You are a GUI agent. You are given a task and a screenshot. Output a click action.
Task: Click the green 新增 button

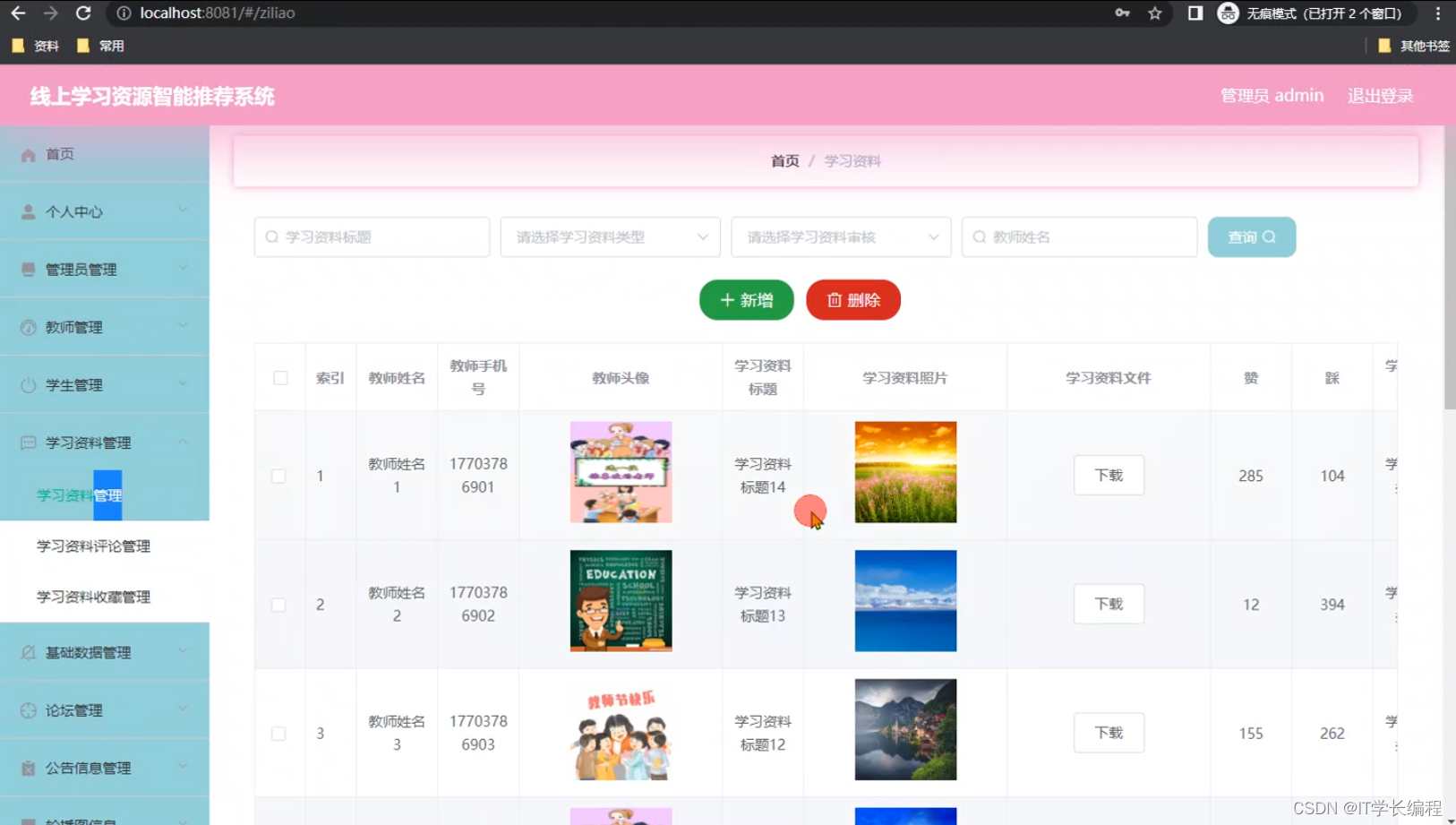tap(746, 300)
